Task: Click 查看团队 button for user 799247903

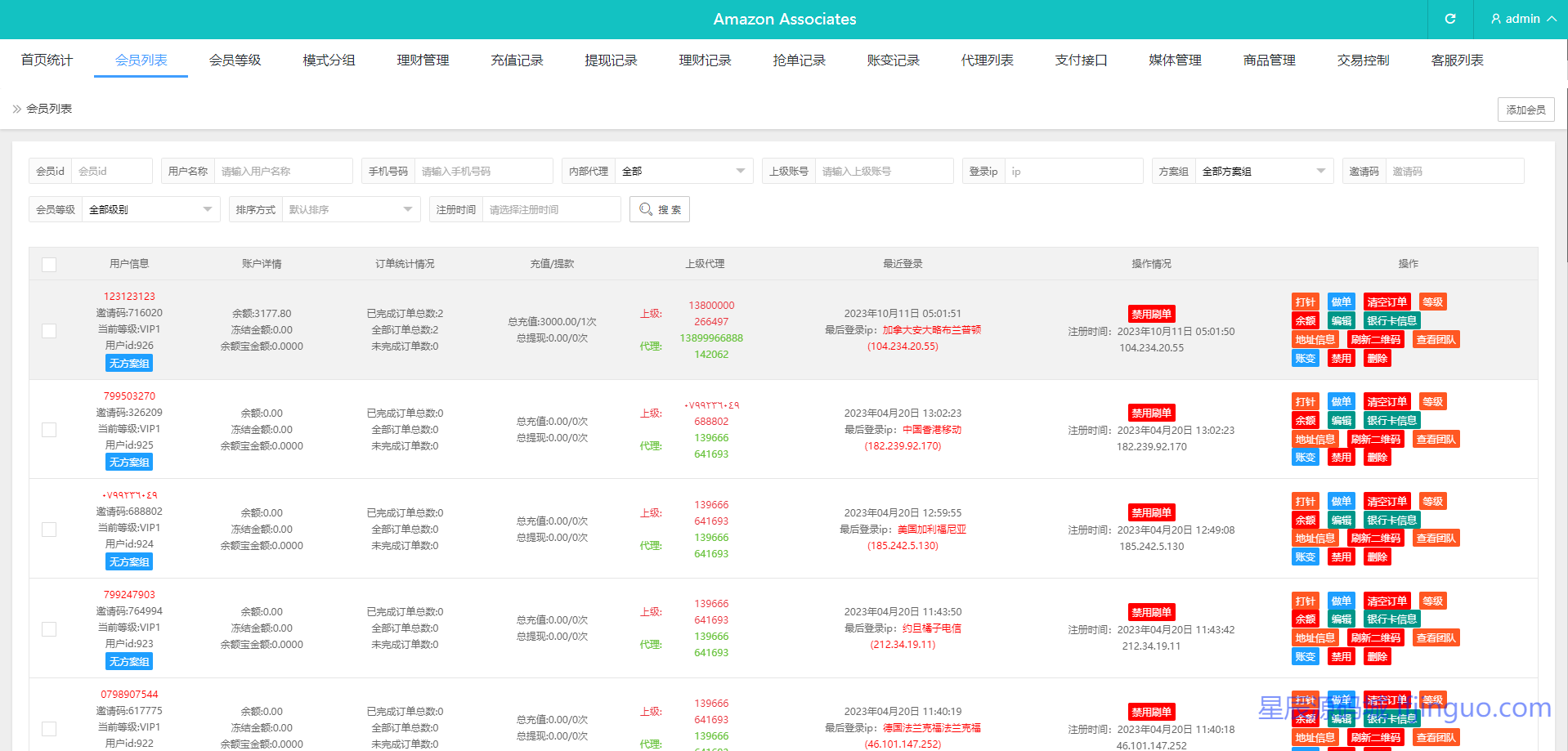Action: click(x=1436, y=638)
